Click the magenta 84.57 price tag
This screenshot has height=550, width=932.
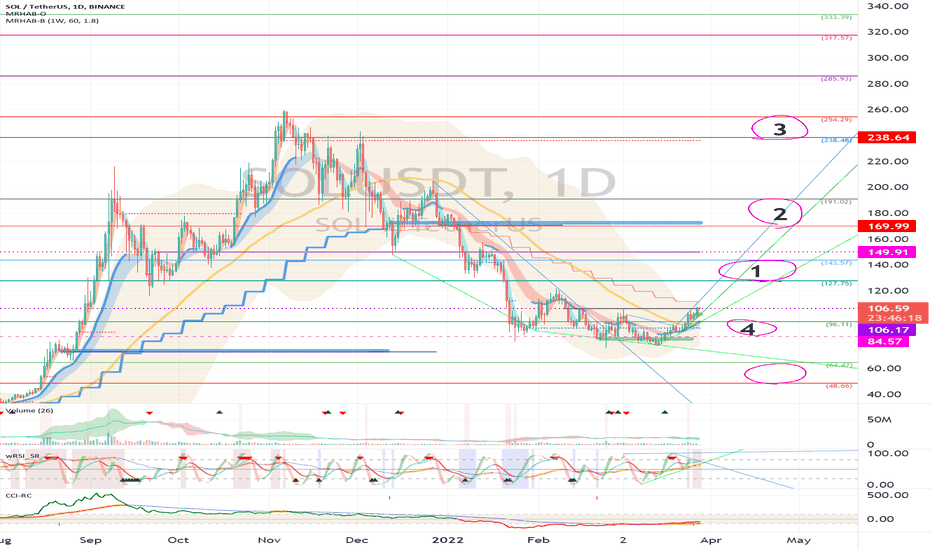coord(884,341)
